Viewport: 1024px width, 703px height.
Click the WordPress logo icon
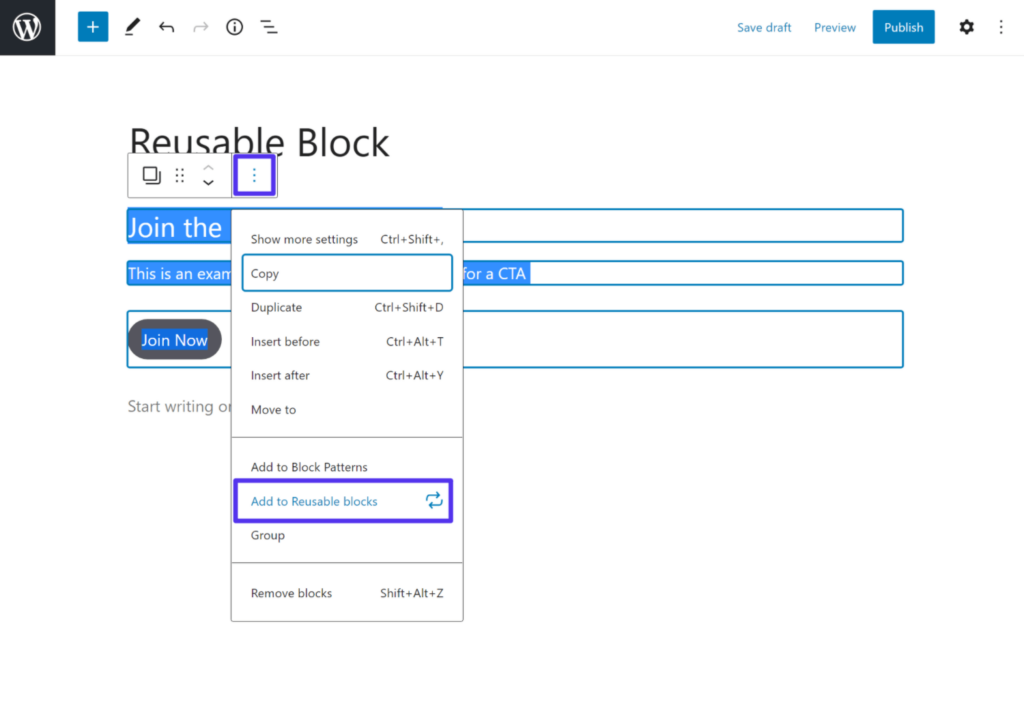click(27, 27)
